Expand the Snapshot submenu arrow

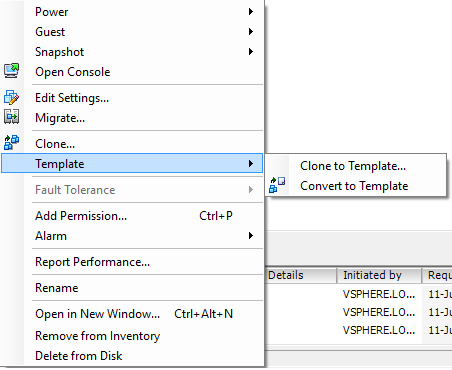click(x=251, y=52)
